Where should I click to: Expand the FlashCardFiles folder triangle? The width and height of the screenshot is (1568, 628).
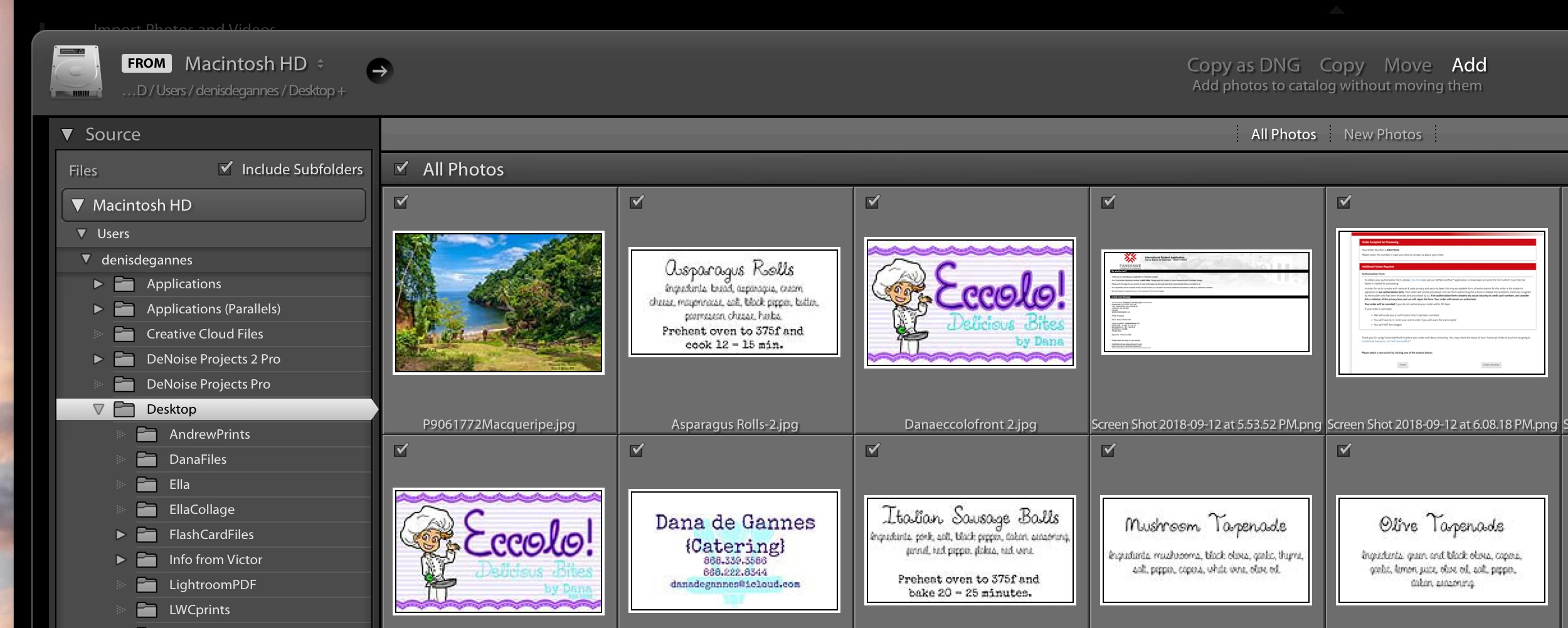(120, 535)
